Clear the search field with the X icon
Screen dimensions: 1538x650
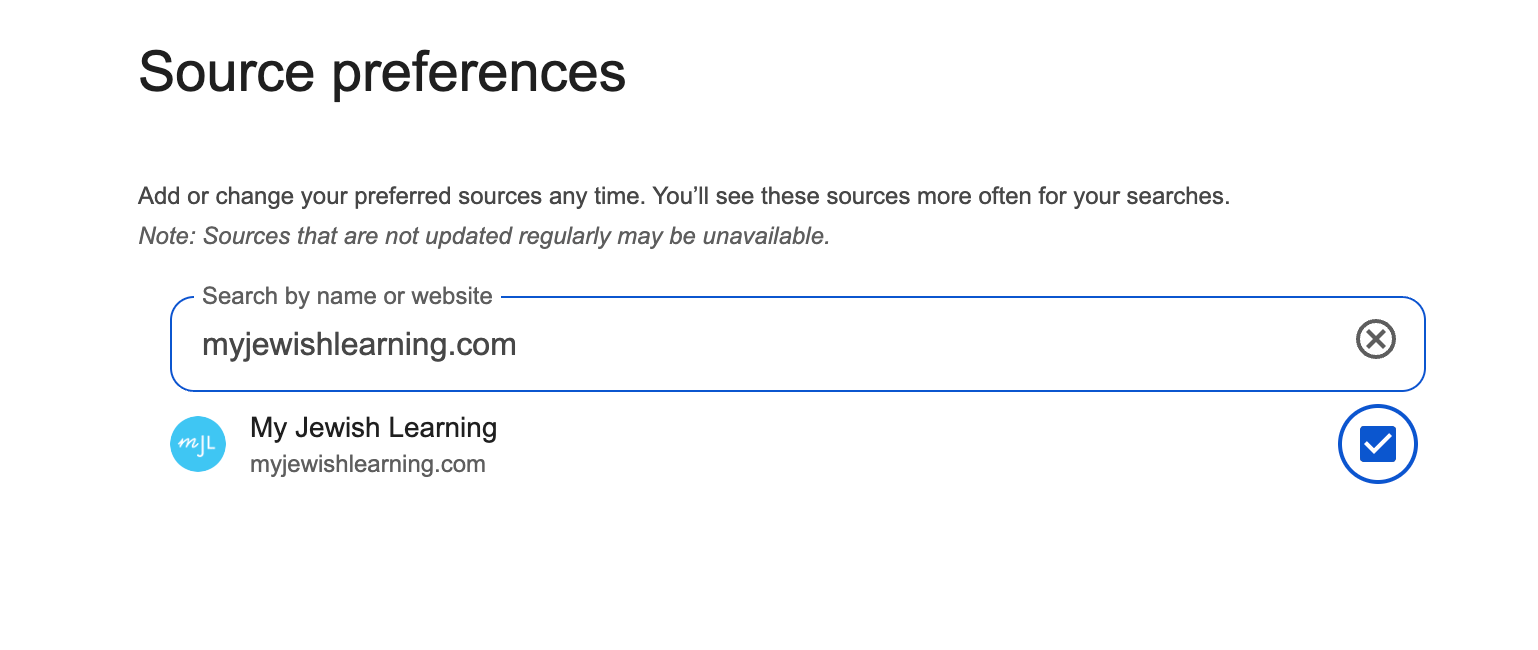(x=1376, y=340)
